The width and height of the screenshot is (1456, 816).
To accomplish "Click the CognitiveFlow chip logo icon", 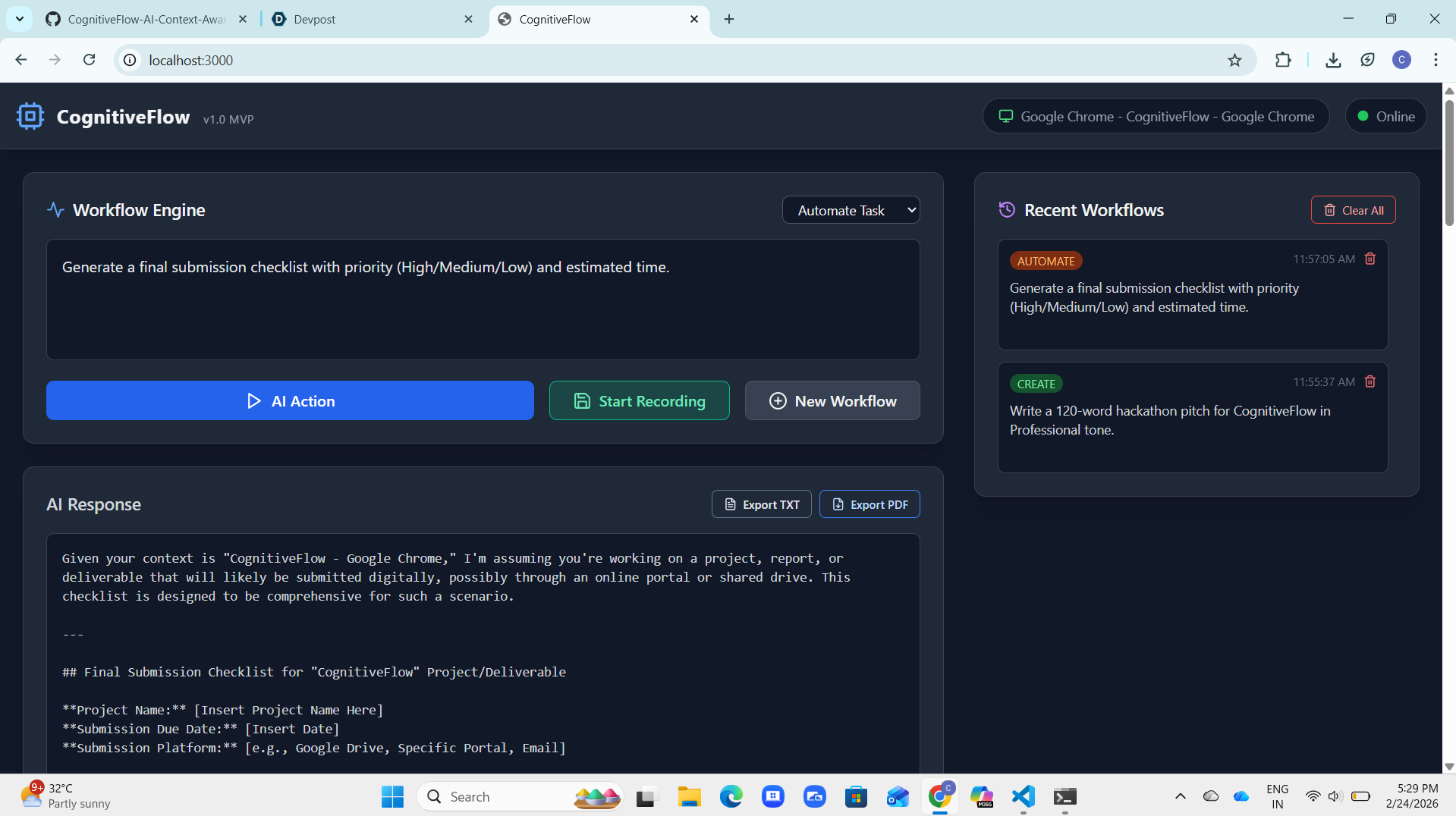I will (x=30, y=116).
